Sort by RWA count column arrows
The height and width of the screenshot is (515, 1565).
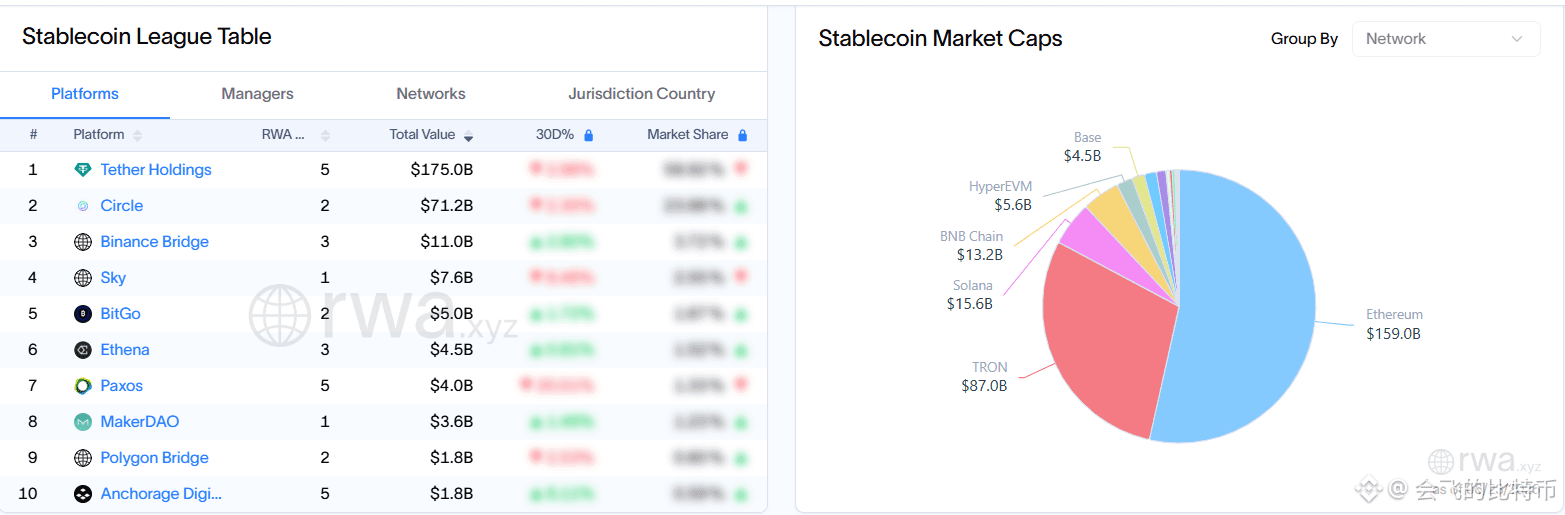[325, 136]
